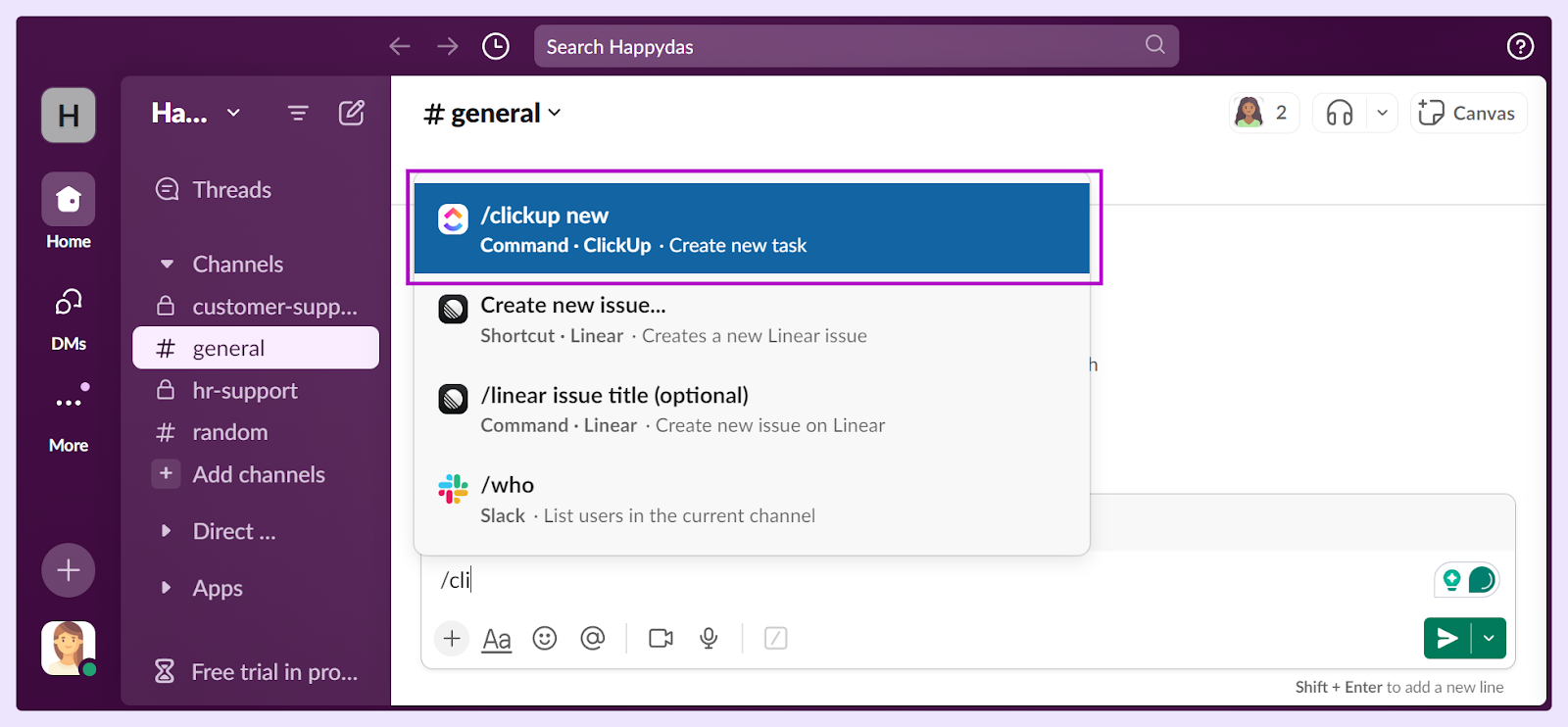This screenshot has height=727, width=1568.
Task: Go forward with the right arrow
Action: pyautogui.click(x=448, y=46)
